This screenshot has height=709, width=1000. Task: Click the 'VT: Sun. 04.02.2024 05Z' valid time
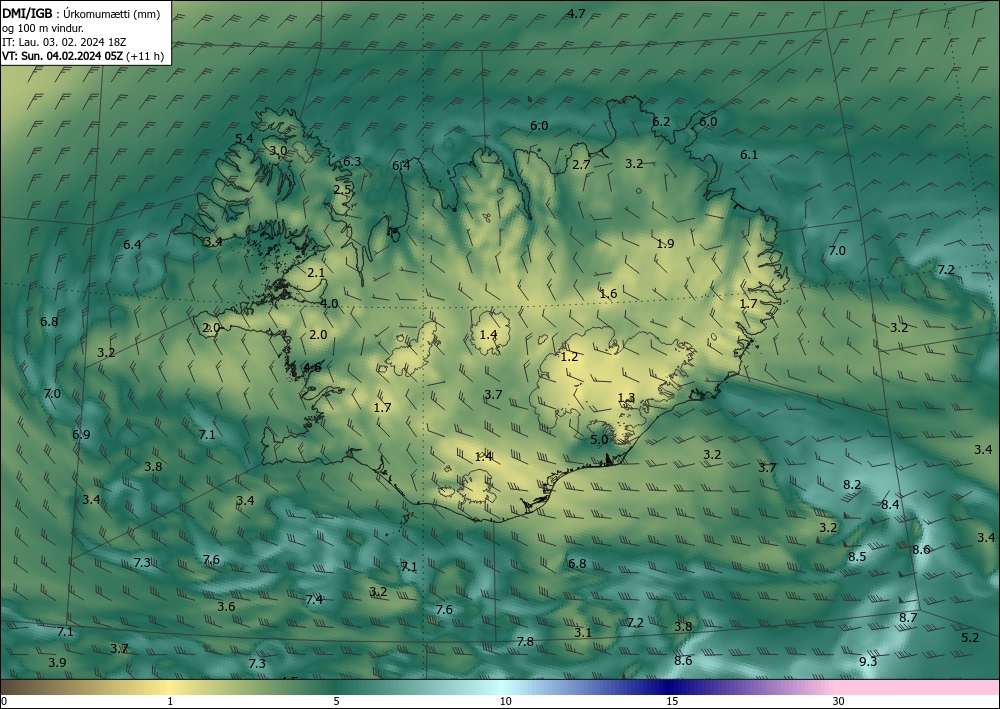coord(63,56)
